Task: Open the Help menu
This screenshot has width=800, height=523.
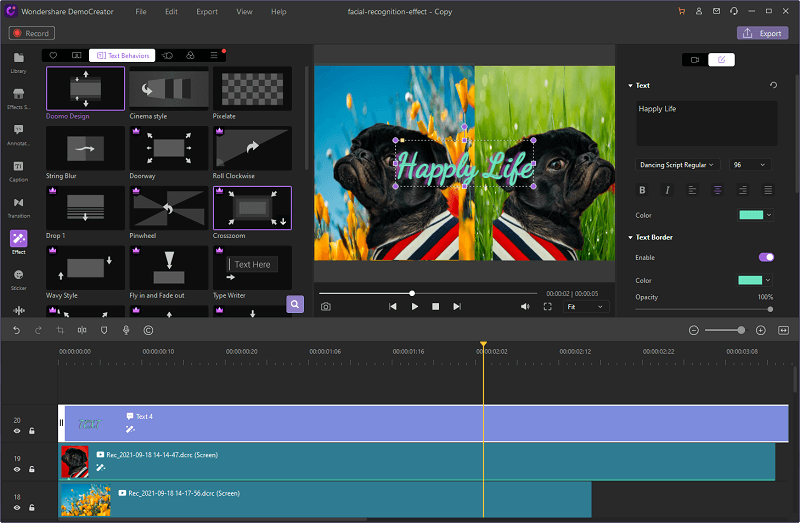Action: click(279, 11)
